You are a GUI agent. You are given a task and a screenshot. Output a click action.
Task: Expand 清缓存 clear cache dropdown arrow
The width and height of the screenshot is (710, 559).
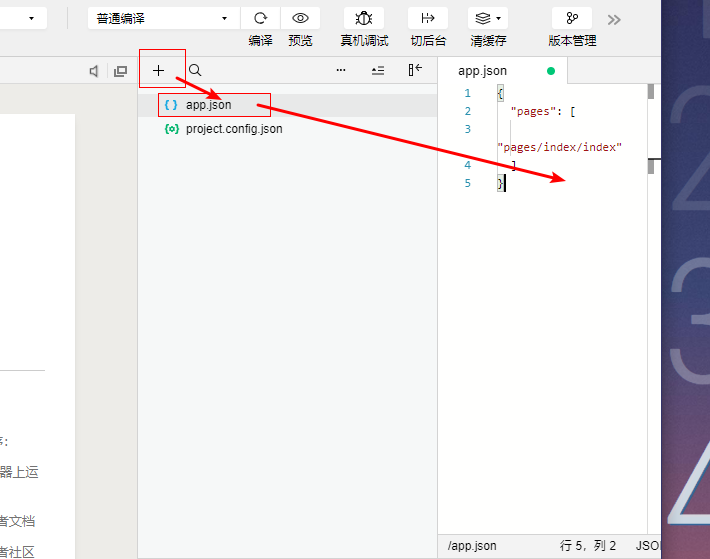(499, 19)
